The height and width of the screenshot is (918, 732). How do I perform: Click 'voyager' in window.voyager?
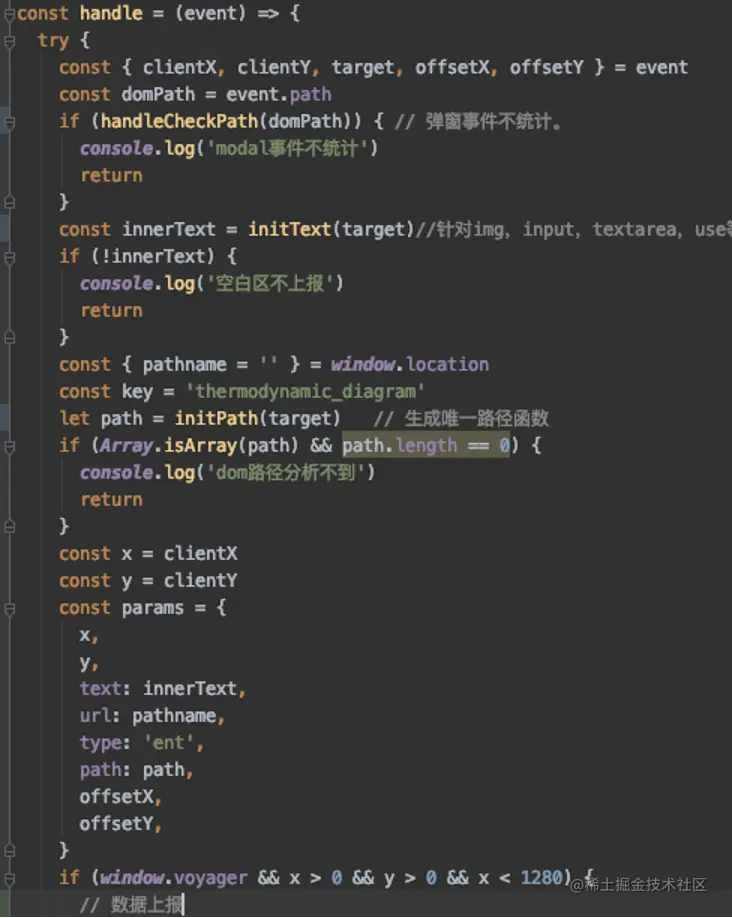click(211, 878)
